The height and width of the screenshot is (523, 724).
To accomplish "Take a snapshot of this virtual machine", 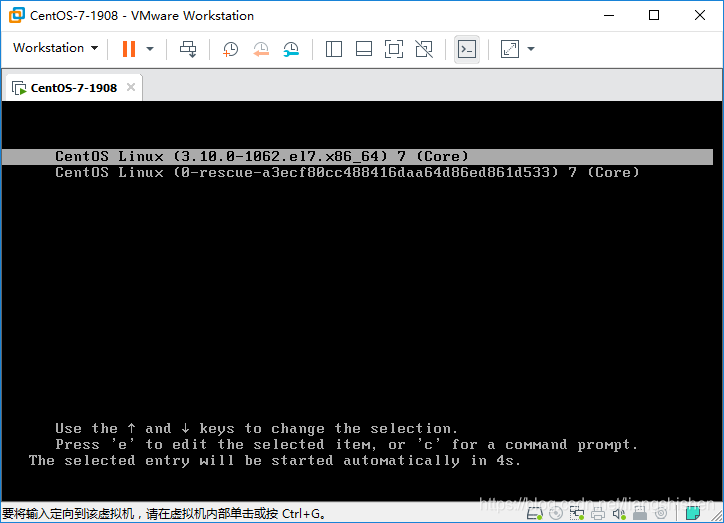I will coord(230,49).
